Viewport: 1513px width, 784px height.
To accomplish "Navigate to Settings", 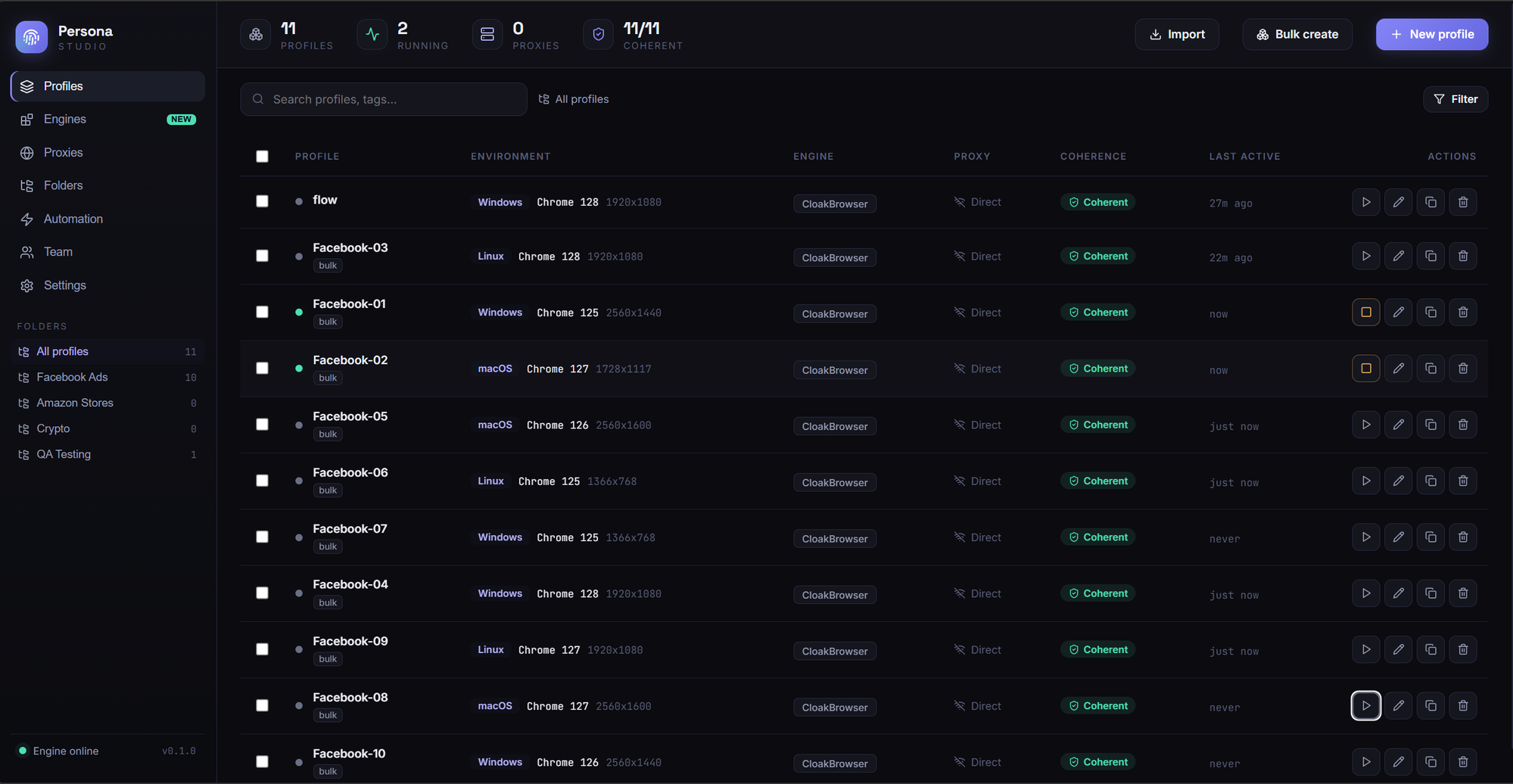I will point(107,285).
